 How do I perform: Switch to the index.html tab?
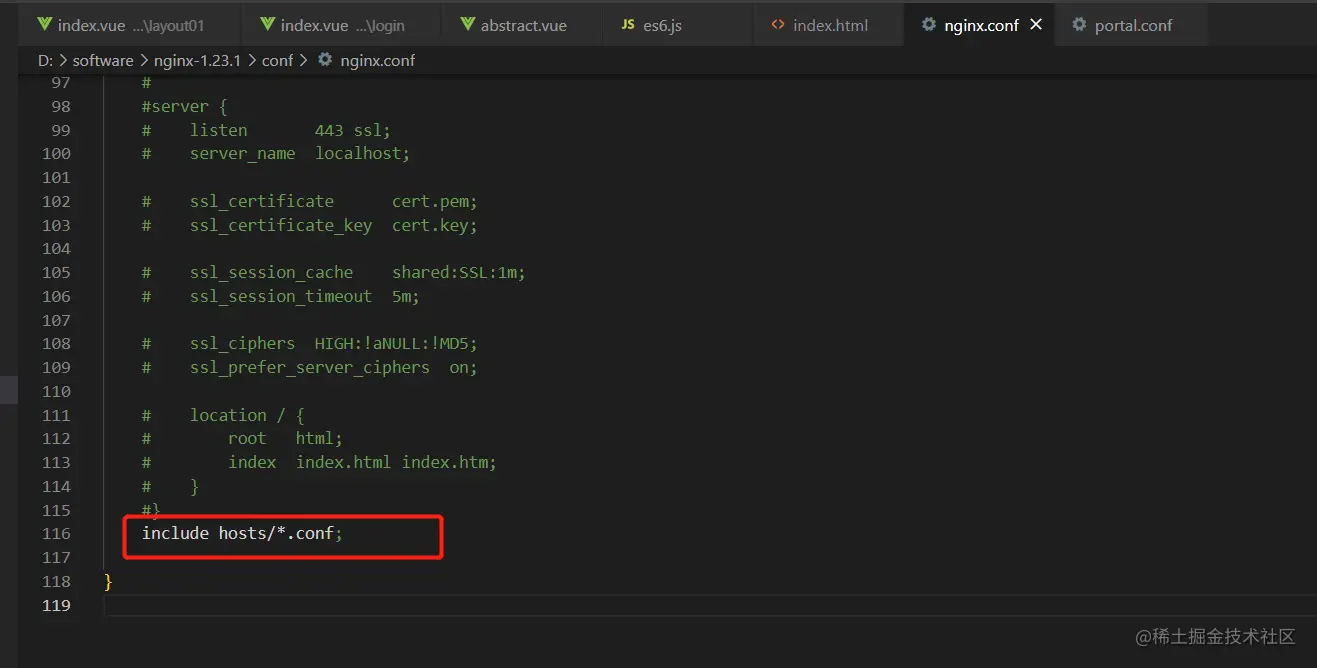(828, 25)
